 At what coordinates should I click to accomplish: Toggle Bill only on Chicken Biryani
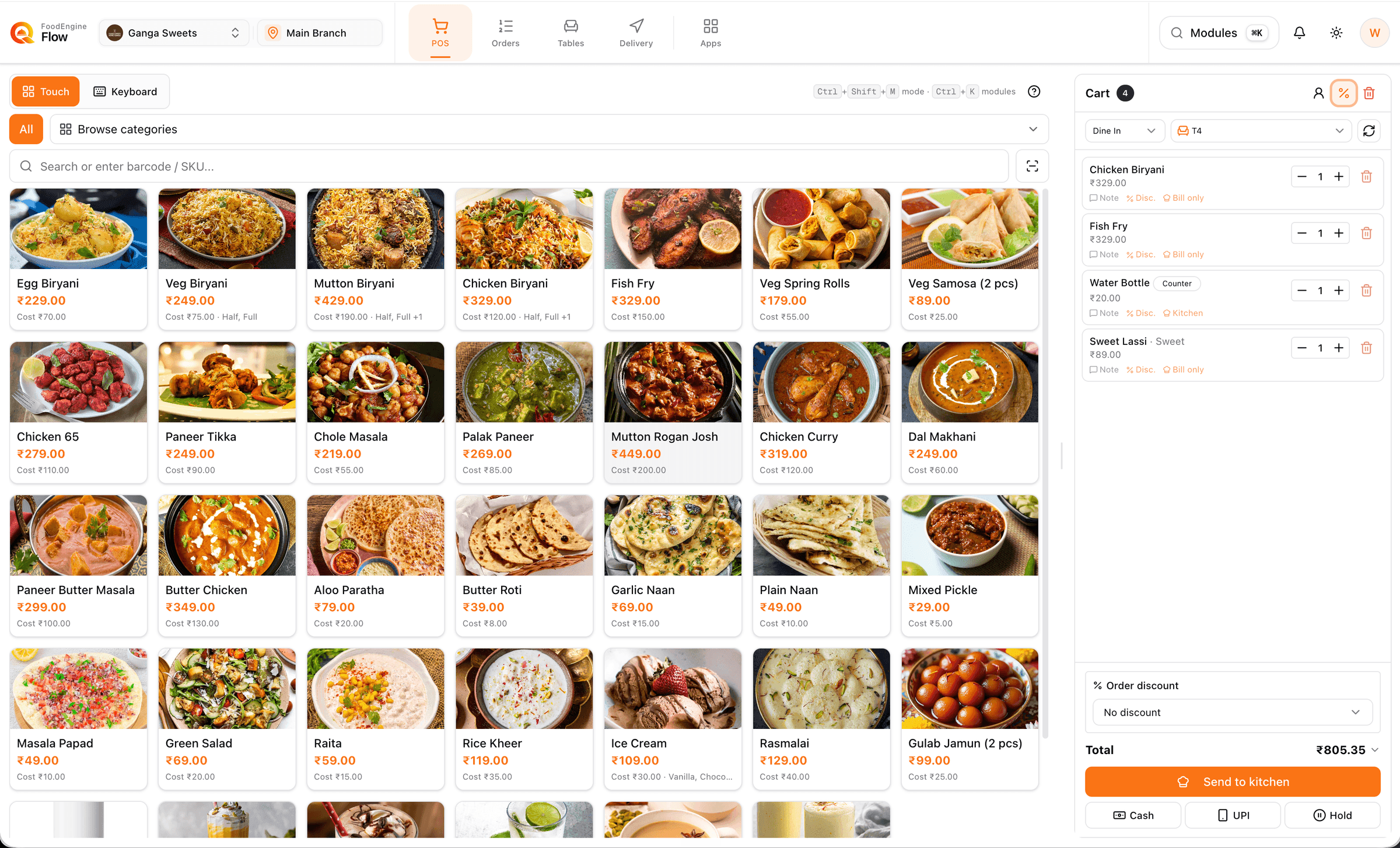pos(1184,198)
